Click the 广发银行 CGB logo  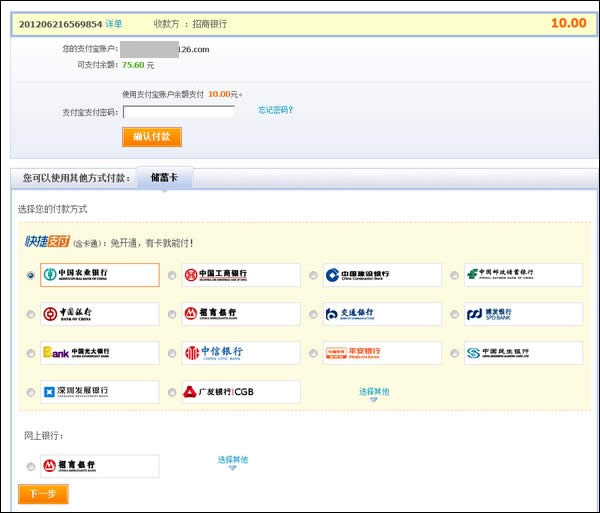click(x=240, y=392)
